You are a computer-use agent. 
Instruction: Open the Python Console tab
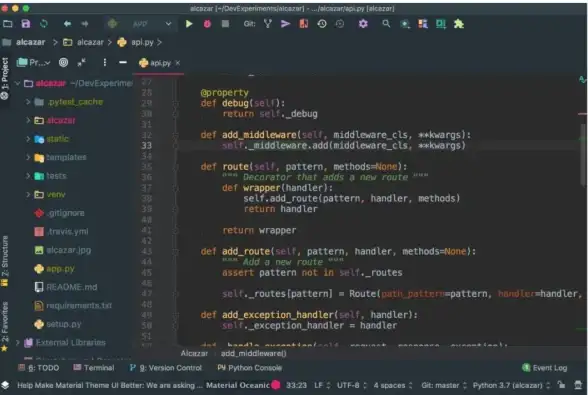[249, 368]
